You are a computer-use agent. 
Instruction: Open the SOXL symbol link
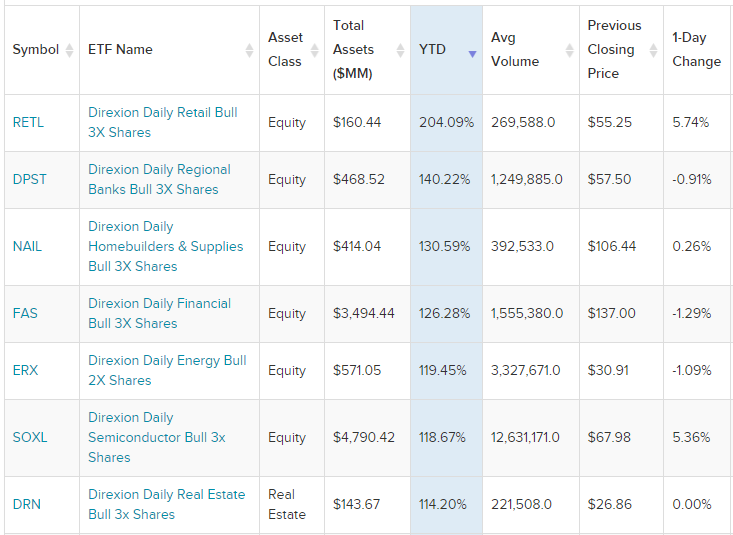(x=30, y=438)
